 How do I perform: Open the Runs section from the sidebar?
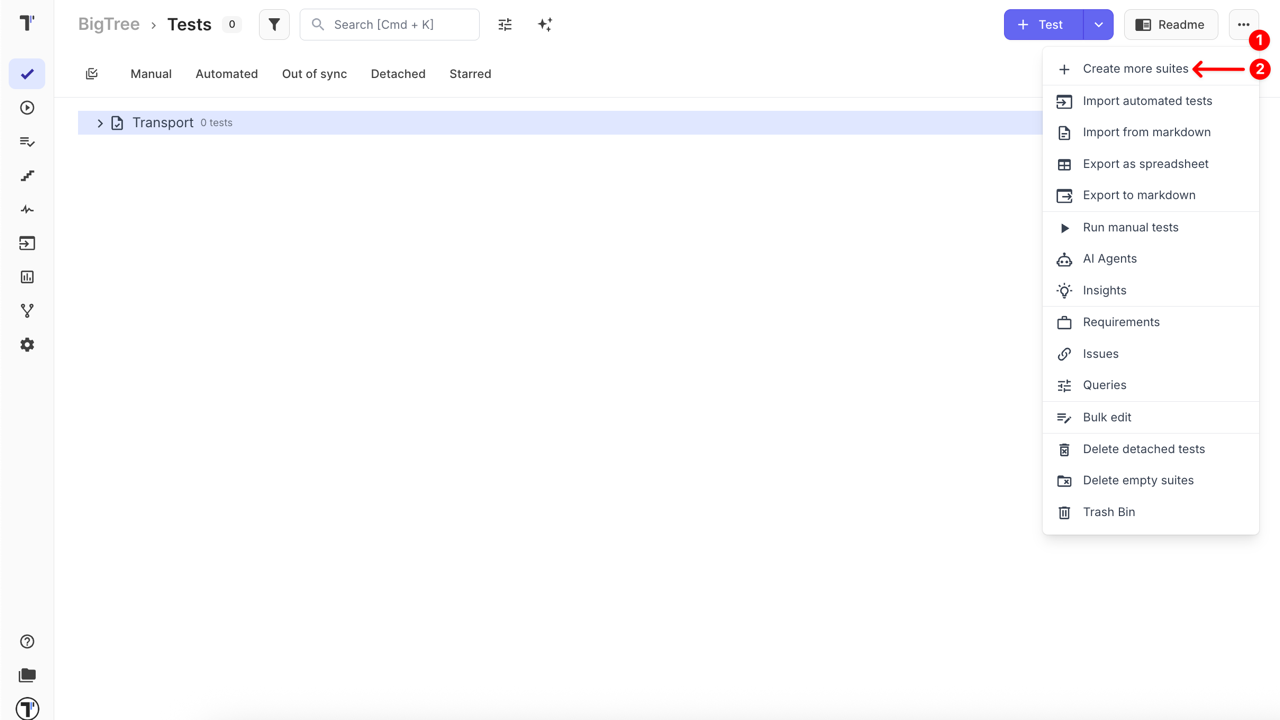pos(27,108)
